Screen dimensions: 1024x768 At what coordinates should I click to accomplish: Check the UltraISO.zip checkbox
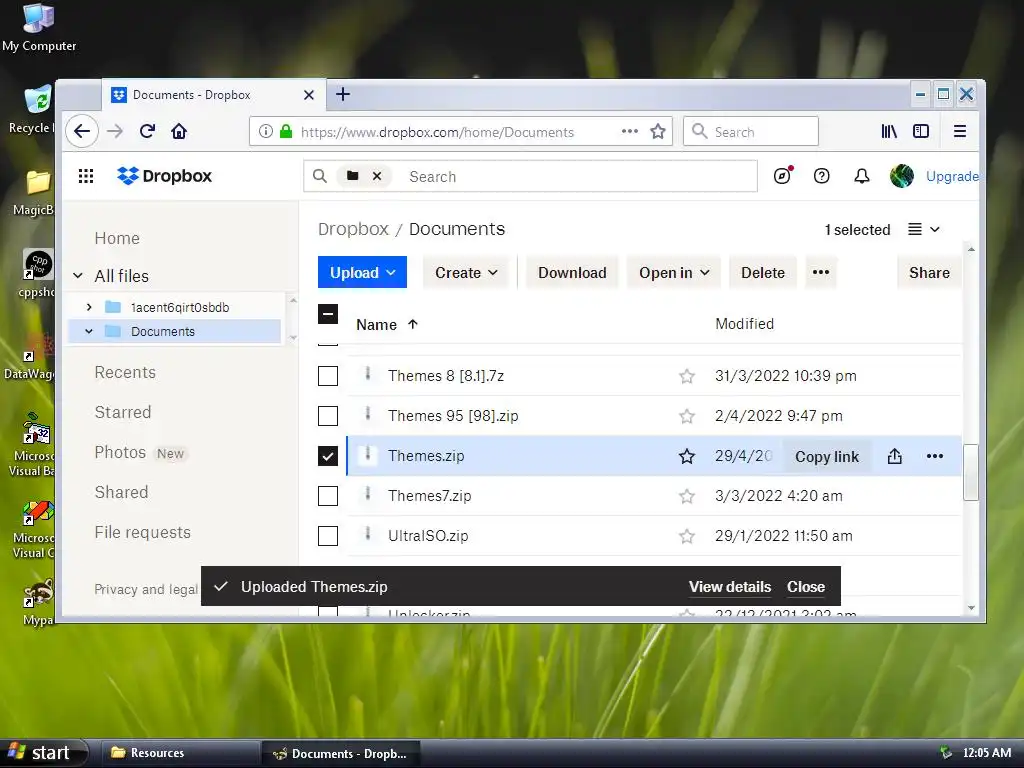[328, 536]
